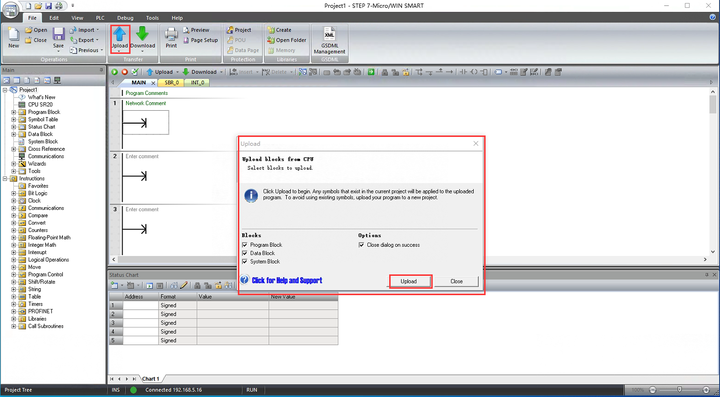Expand the Timers instructions folder
Image resolution: width=720 pixels, height=397 pixels.
point(13,304)
